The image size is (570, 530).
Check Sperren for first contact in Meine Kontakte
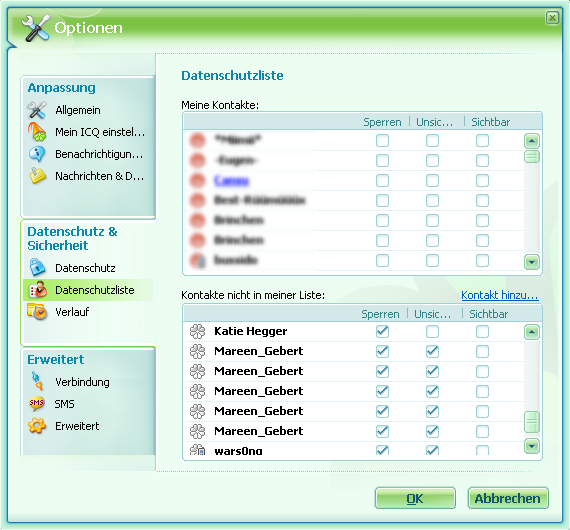(x=382, y=140)
